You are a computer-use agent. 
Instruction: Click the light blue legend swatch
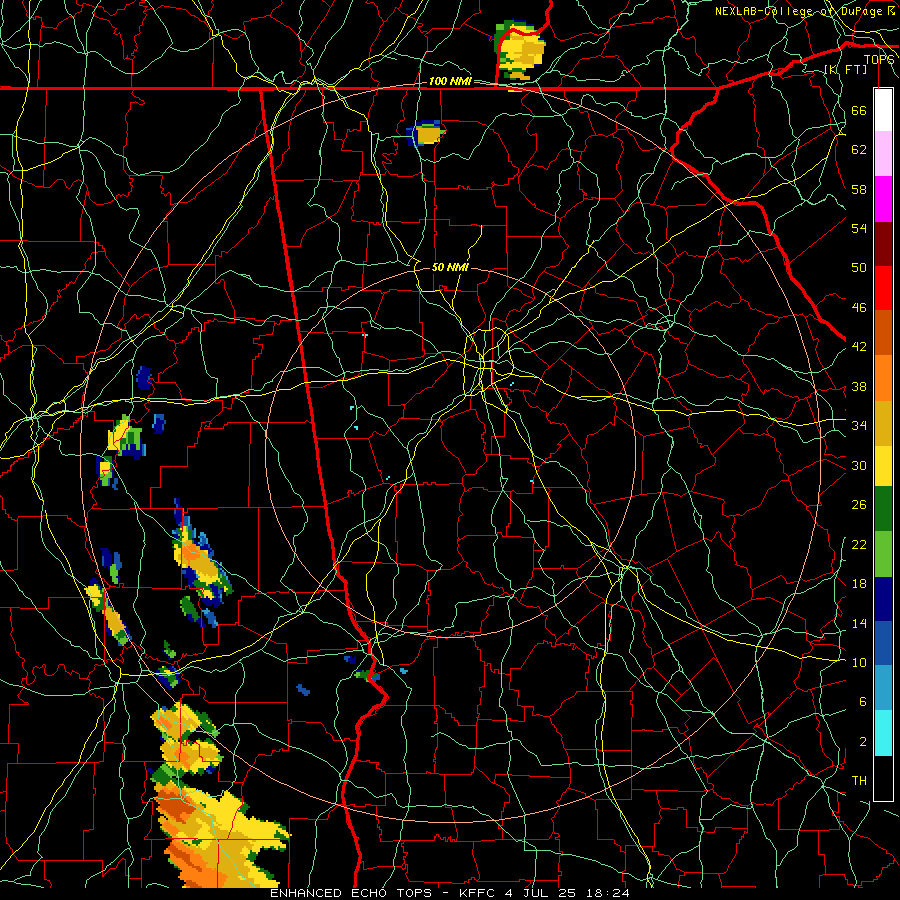883,688
